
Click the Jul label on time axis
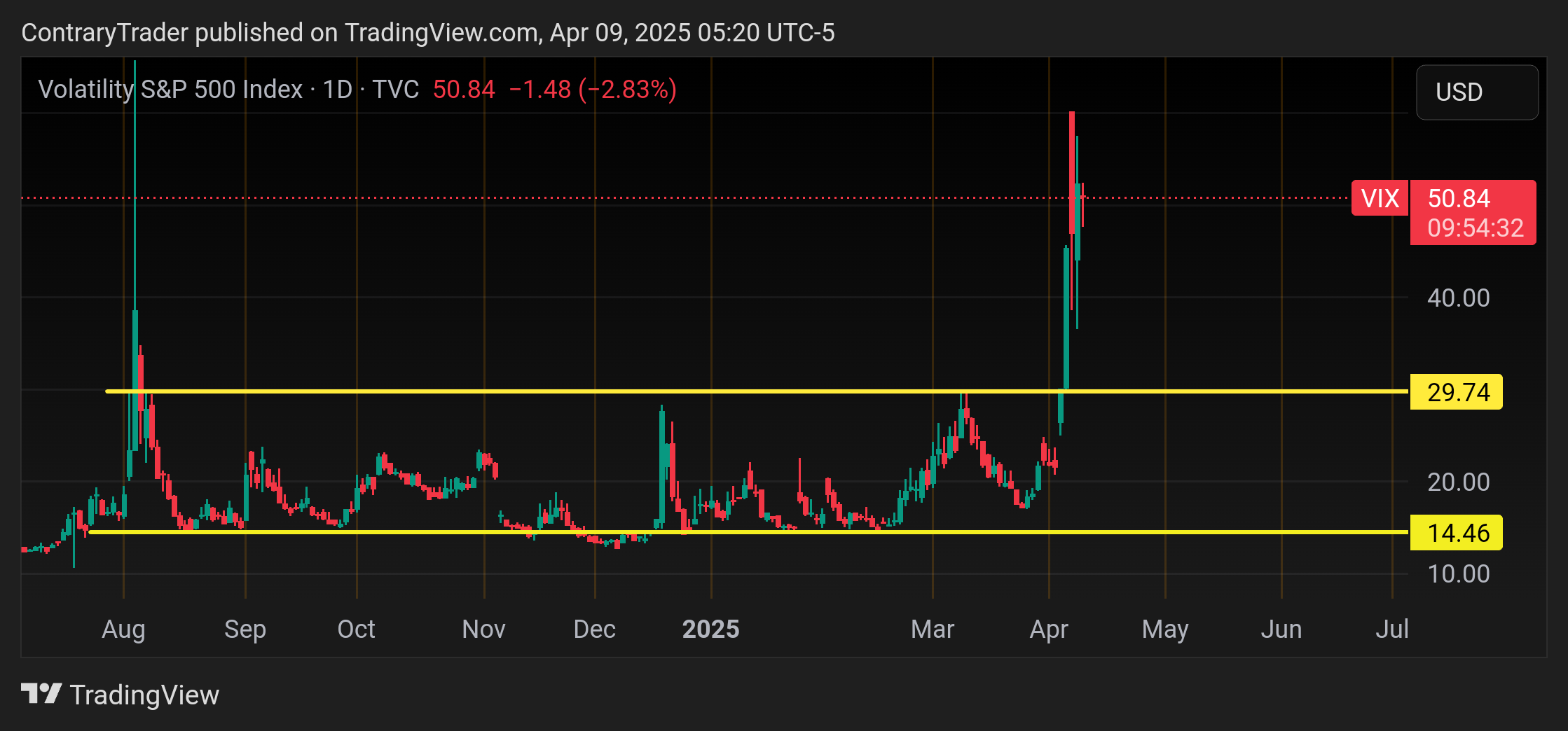[1392, 629]
